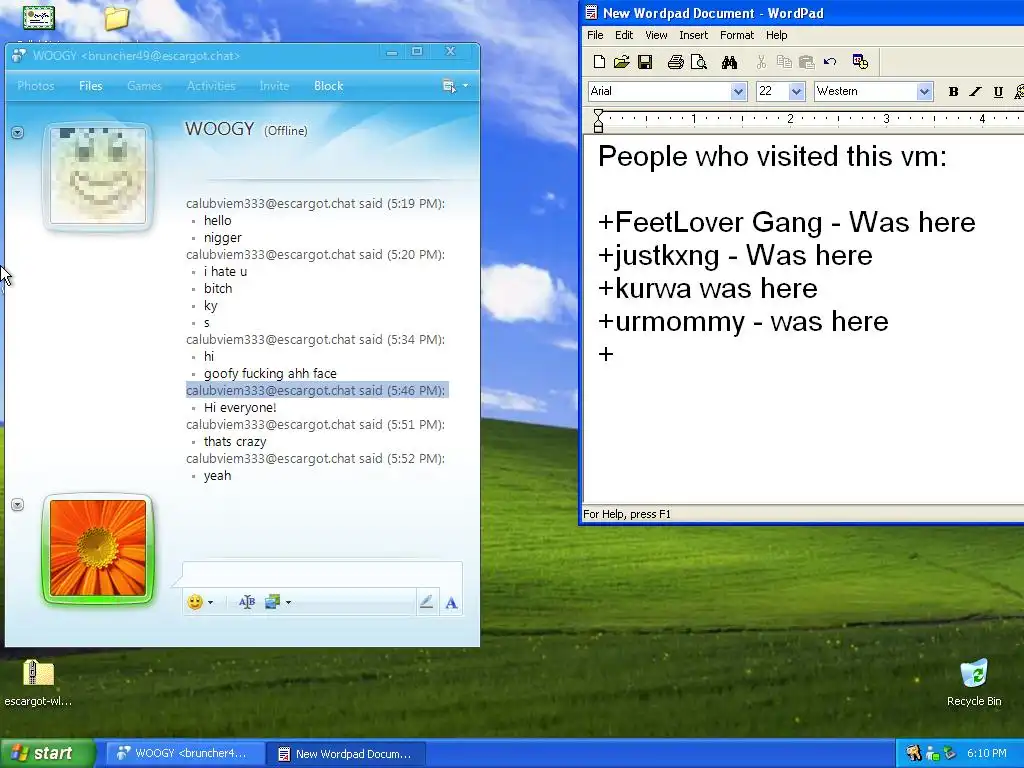This screenshot has height=768, width=1024.
Task: Click the first system tray icon
Action: point(914,754)
